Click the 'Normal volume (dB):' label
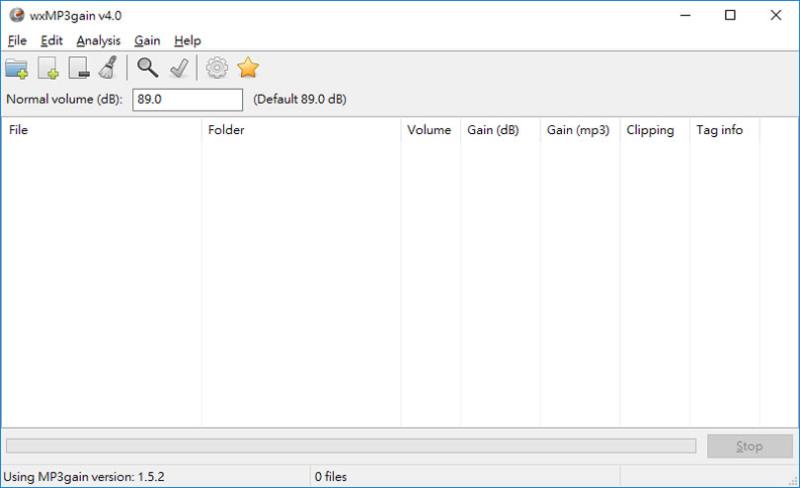The image size is (800, 488). coord(64,99)
